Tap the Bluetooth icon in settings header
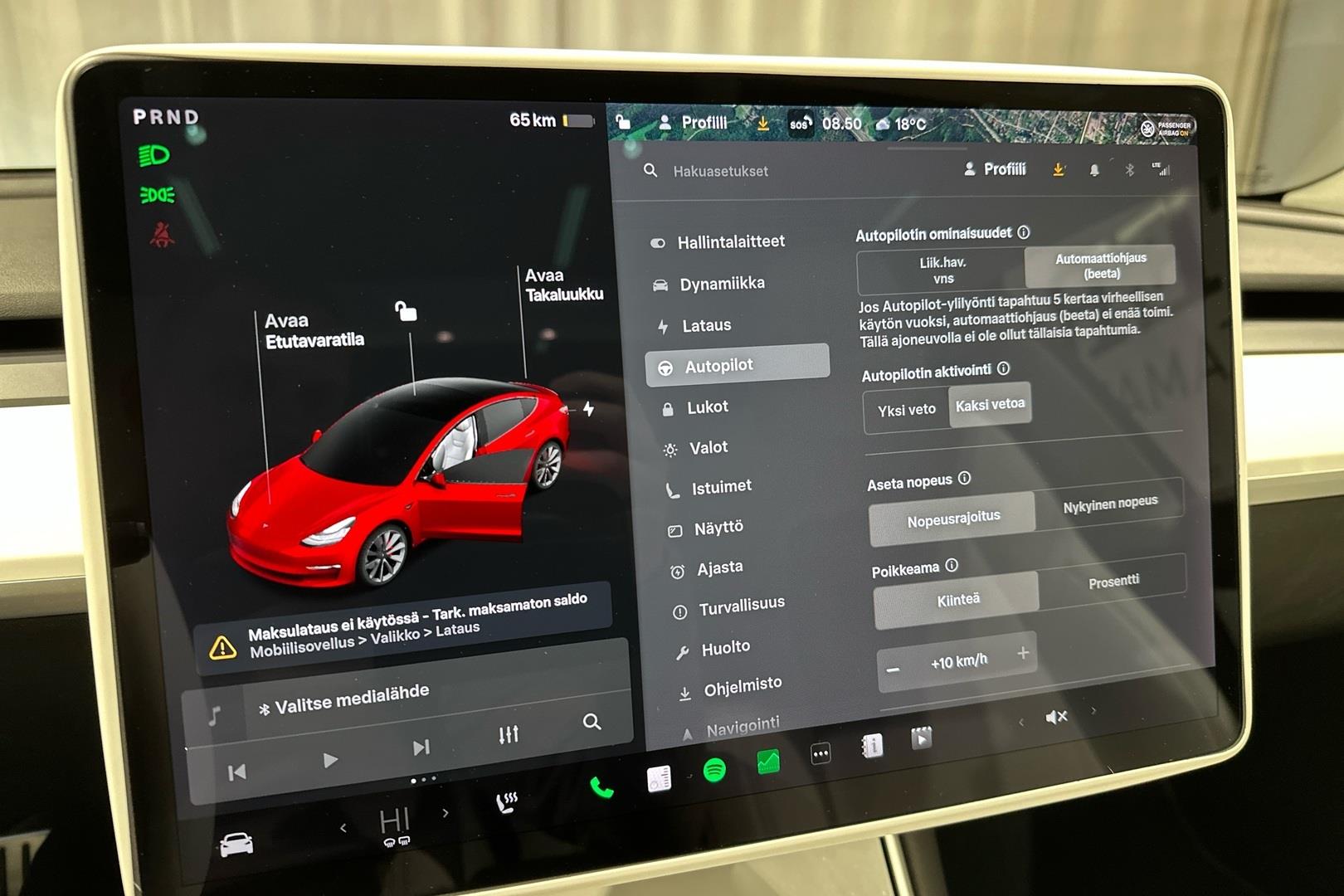The image size is (1344, 896). coord(1129,170)
